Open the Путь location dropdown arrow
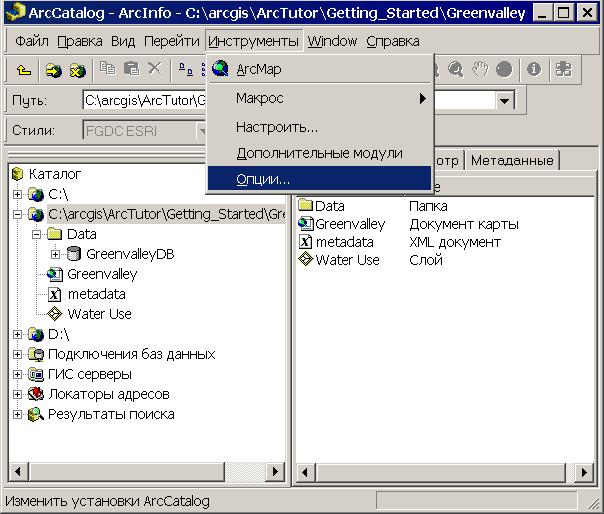The width and height of the screenshot is (604, 514). point(504,101)
